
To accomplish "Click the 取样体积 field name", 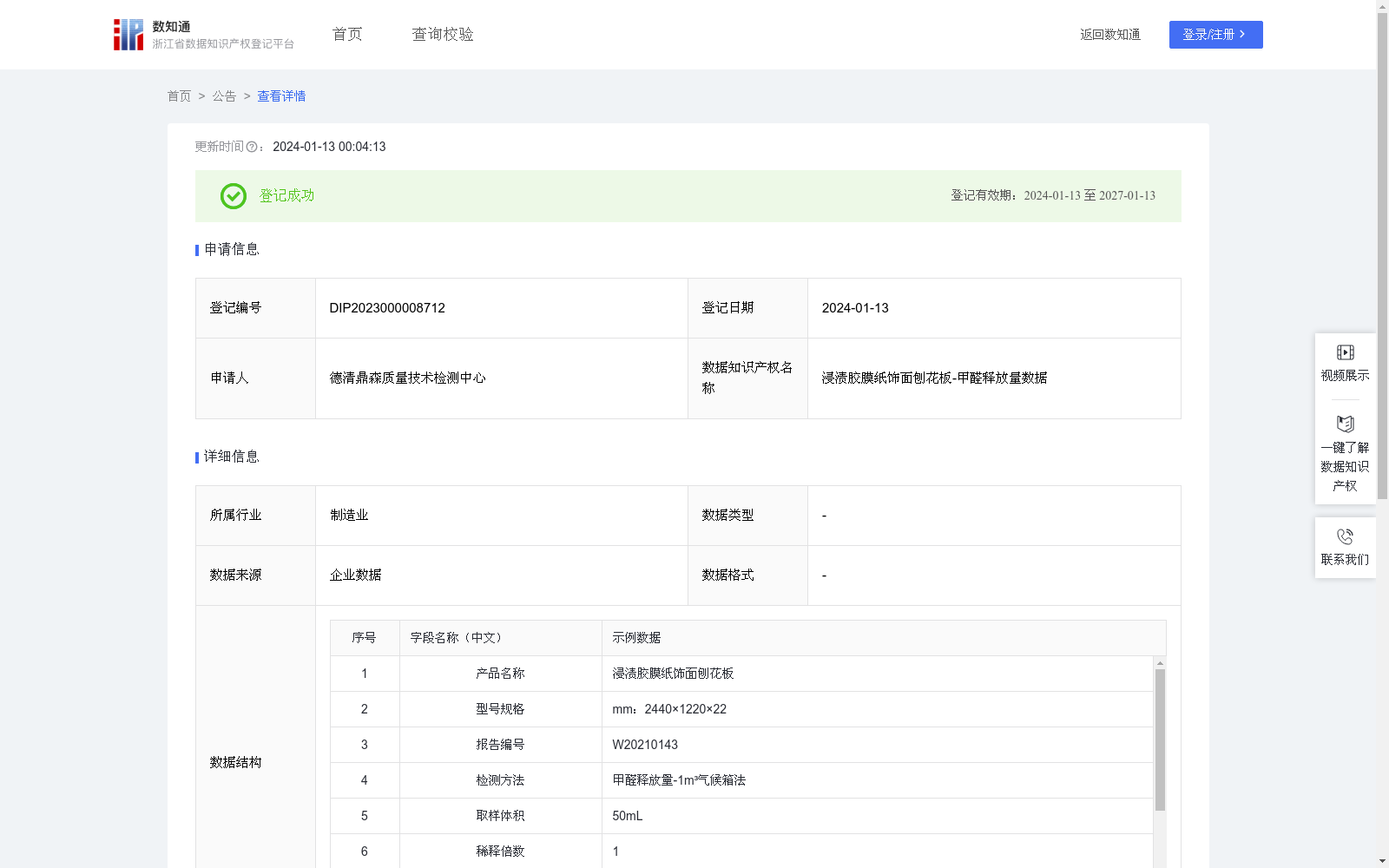I will tap(500, 816).
